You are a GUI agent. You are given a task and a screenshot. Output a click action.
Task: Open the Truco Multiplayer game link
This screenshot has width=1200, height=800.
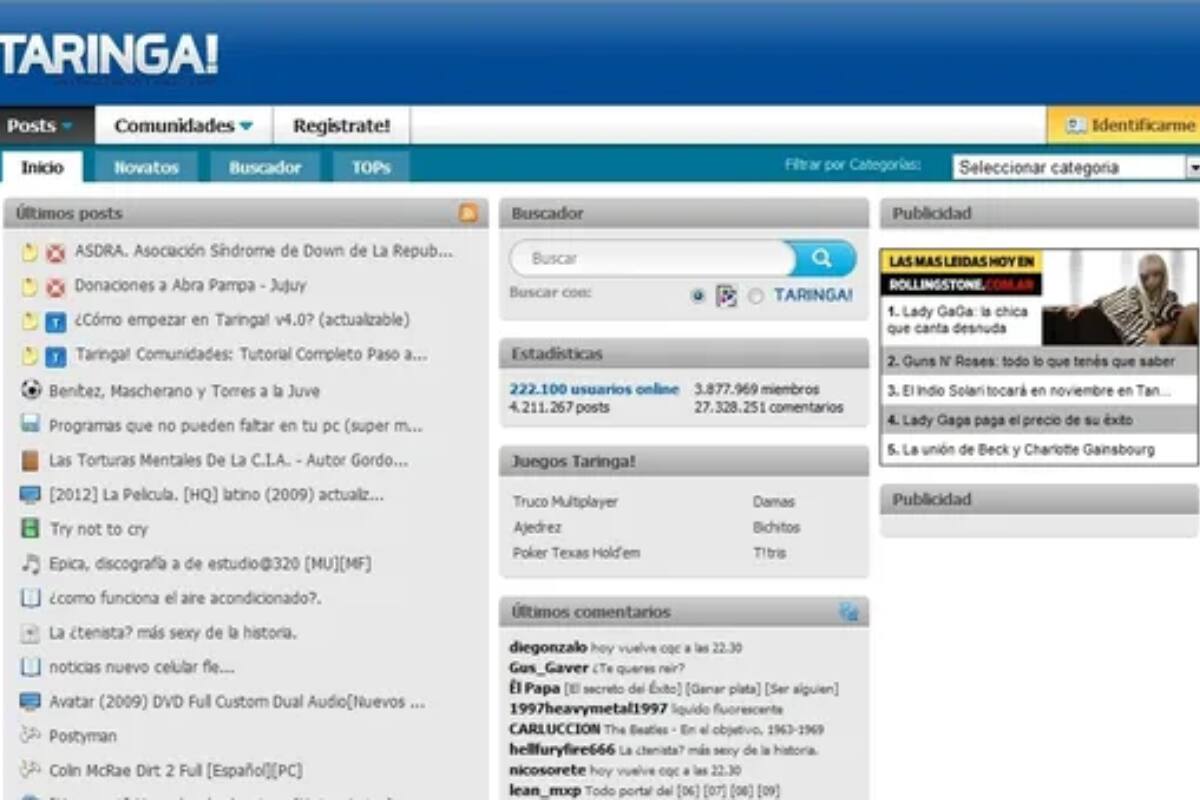[x=565, y=502]
